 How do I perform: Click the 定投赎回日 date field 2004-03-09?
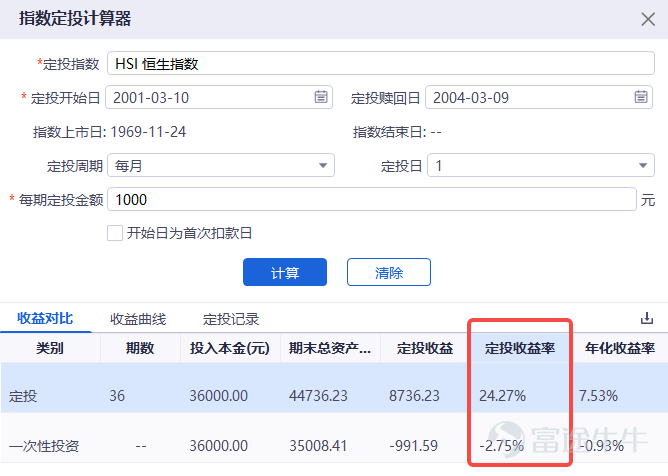pyautogui.click(x=539, y=97)
